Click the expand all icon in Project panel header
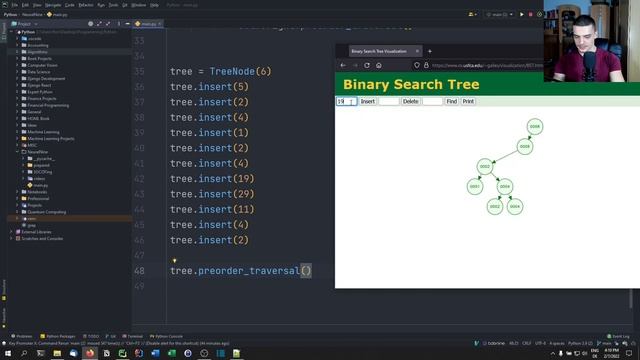Viewport: 640px width, 360px height. click(x=99, y=24)
